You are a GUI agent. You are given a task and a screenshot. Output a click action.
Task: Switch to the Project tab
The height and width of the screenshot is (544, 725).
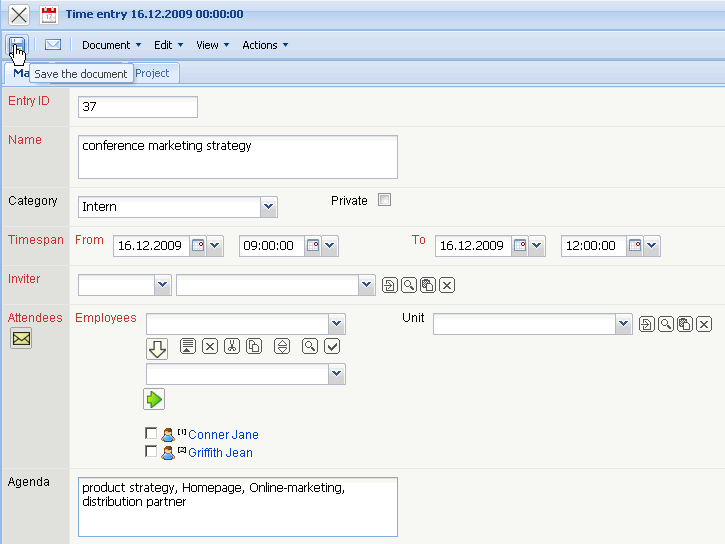(153, 73)
